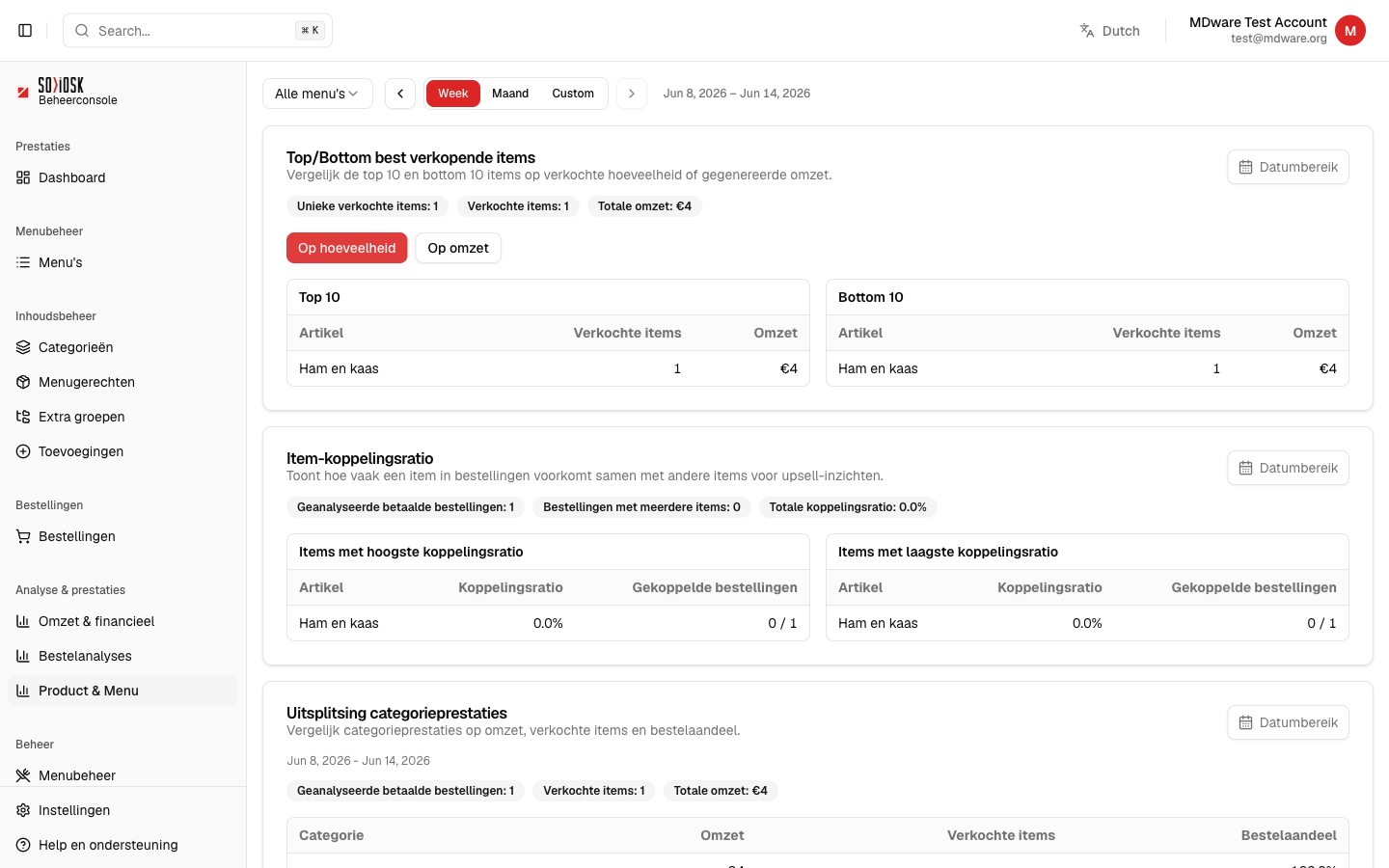1389x868 pixels.
Task: Select Product & Menu page
Action: coord(123,691)
